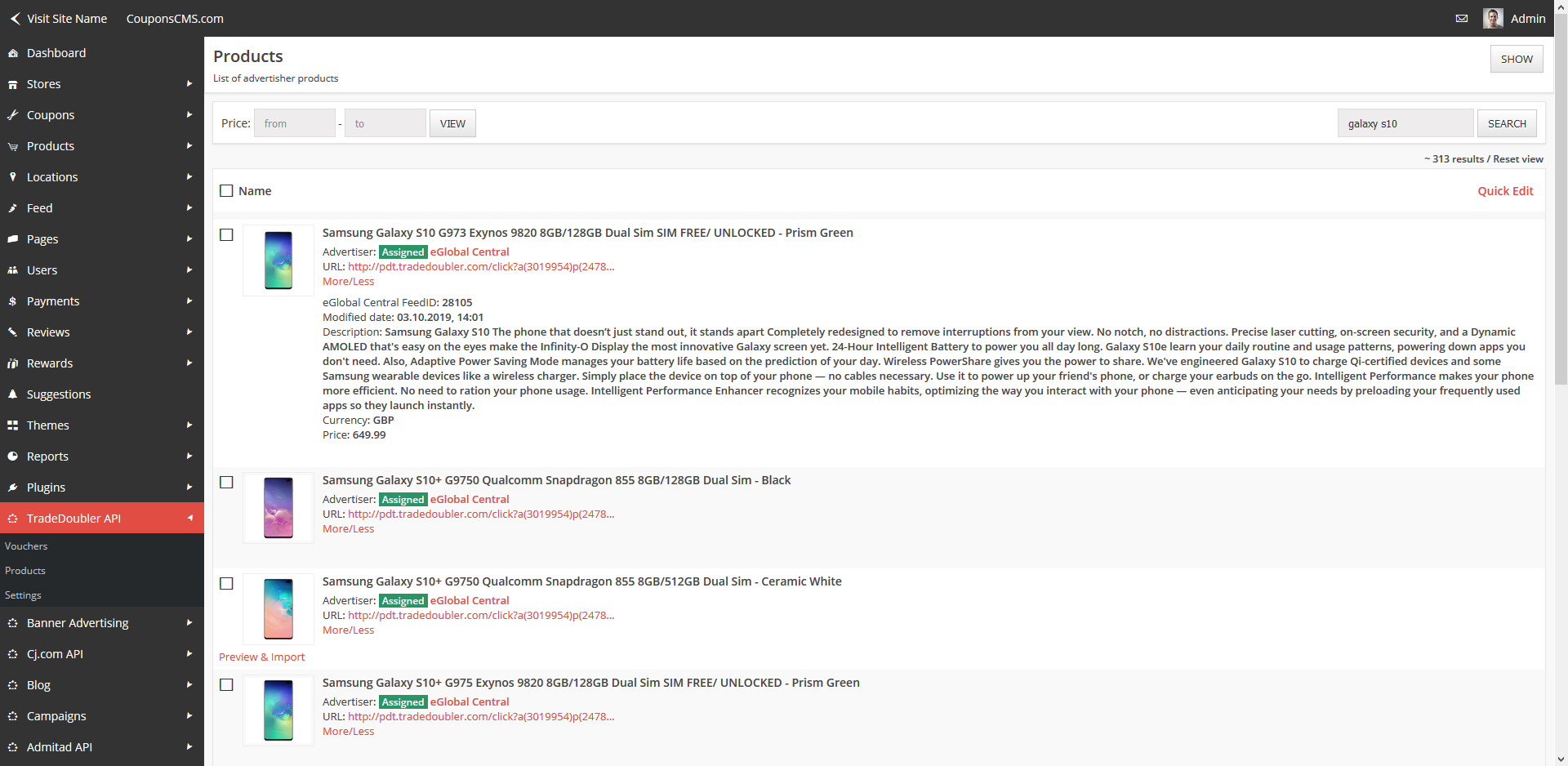Click the Suggestions bell icon

[x=12, y=394]
